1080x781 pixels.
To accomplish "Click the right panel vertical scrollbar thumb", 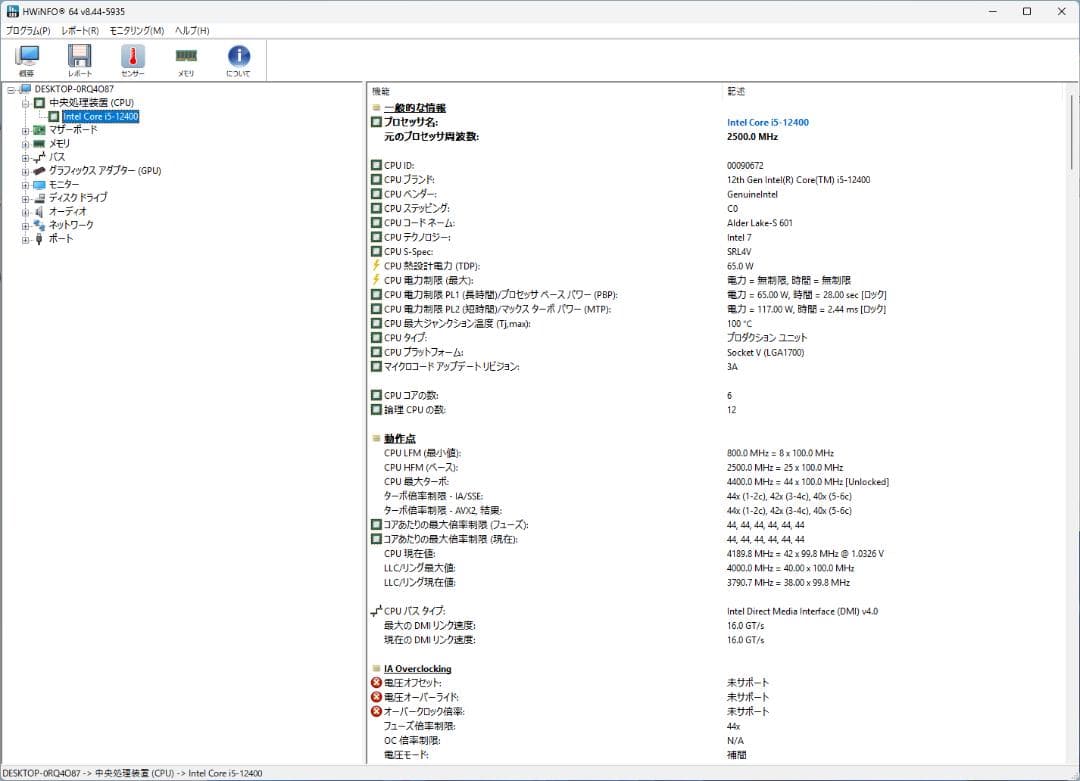I will click(1072, 132).
